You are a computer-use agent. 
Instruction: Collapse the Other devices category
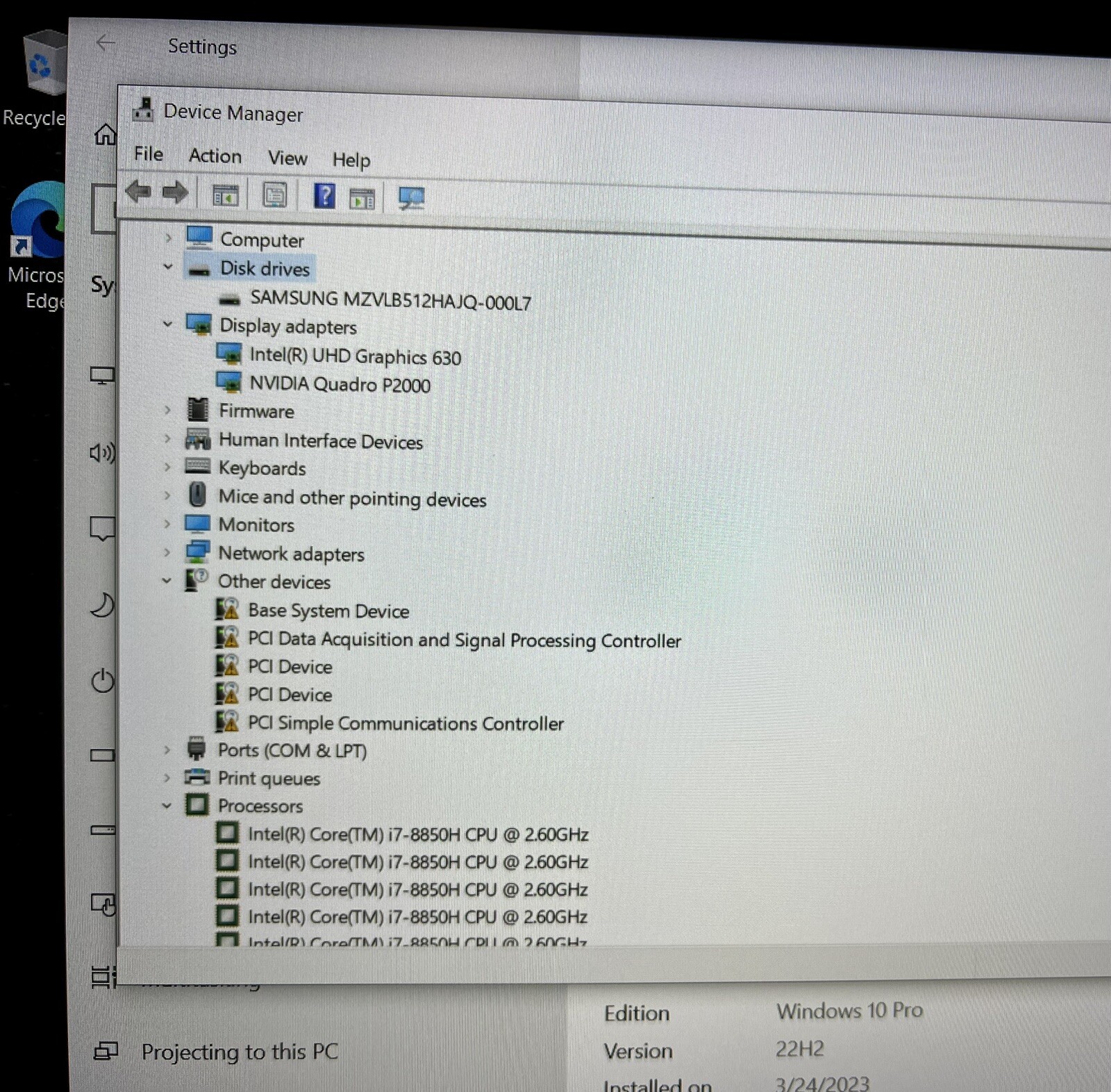pyautogui.click(x=167, y=581)
